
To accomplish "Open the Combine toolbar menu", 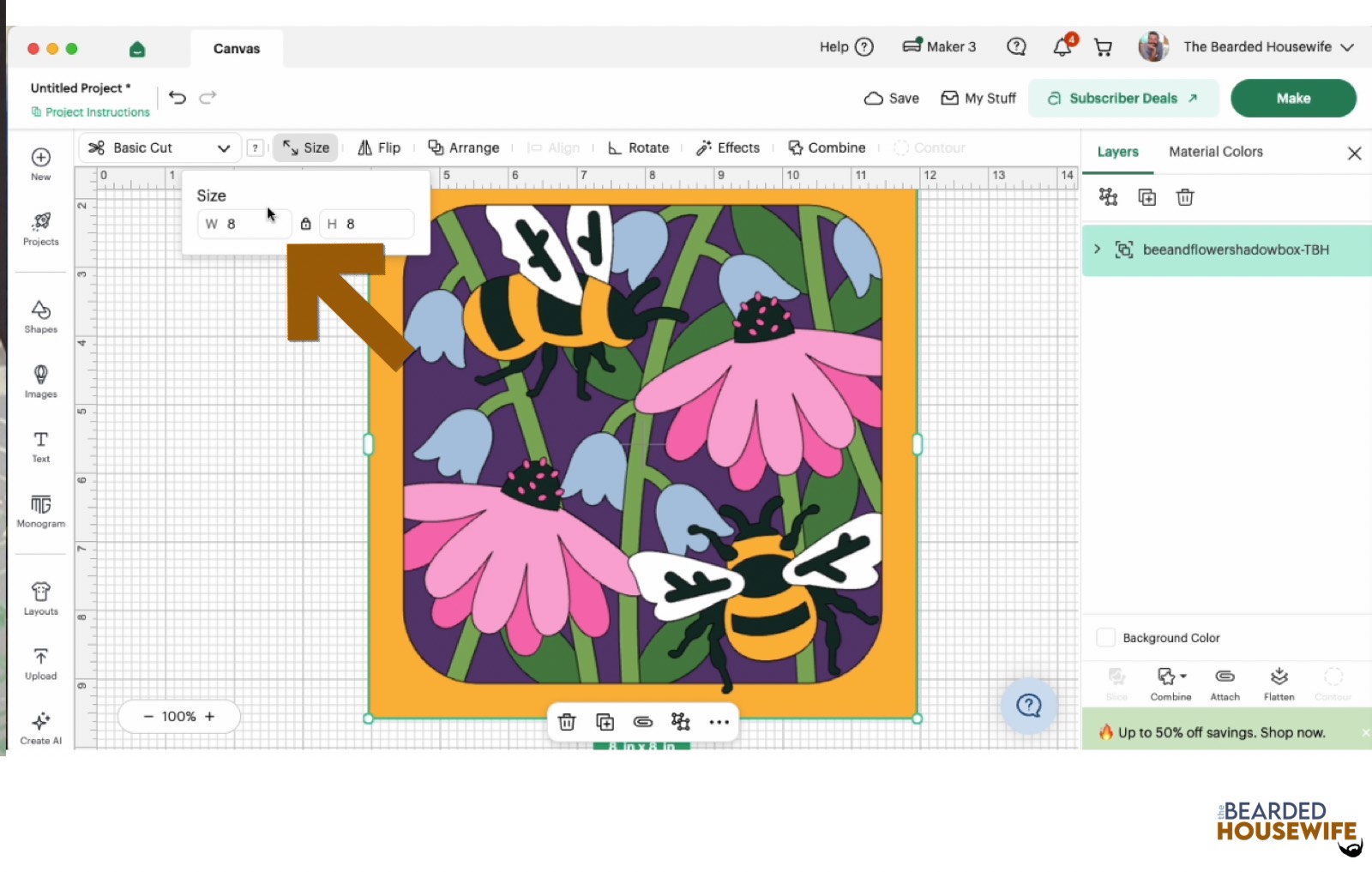I will point(827,147).
